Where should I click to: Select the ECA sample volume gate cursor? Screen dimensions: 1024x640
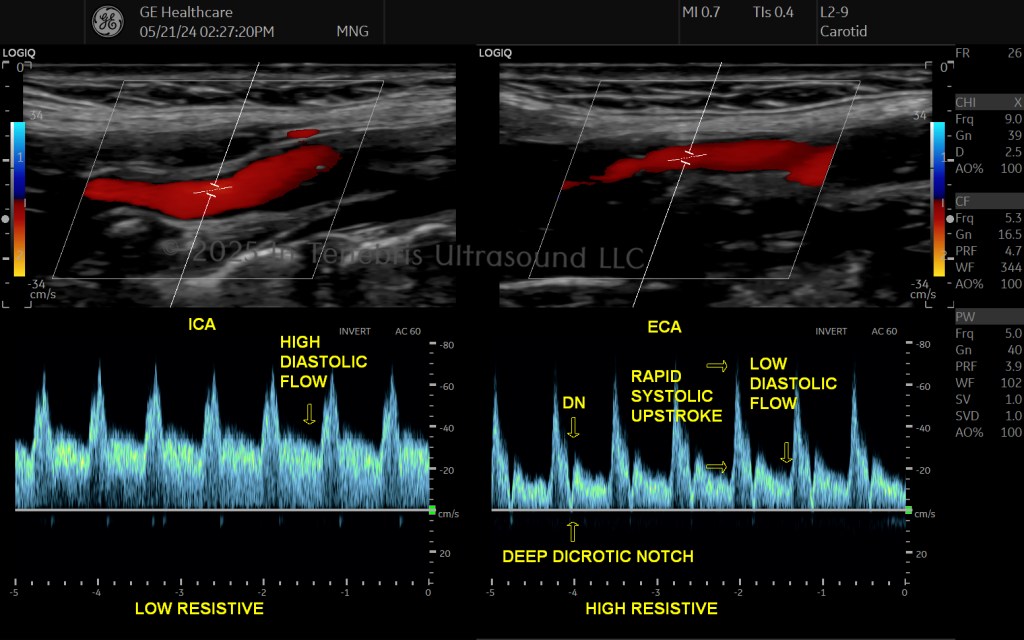(x=687, y=157)
